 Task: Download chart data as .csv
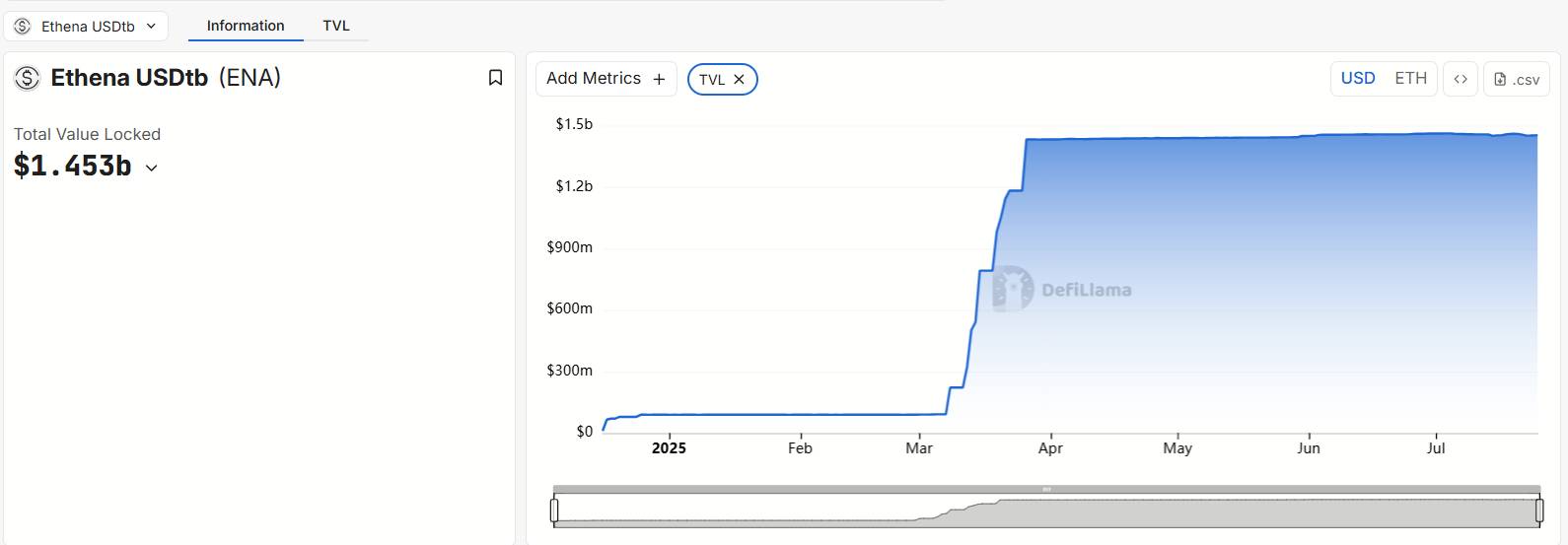1517,79
